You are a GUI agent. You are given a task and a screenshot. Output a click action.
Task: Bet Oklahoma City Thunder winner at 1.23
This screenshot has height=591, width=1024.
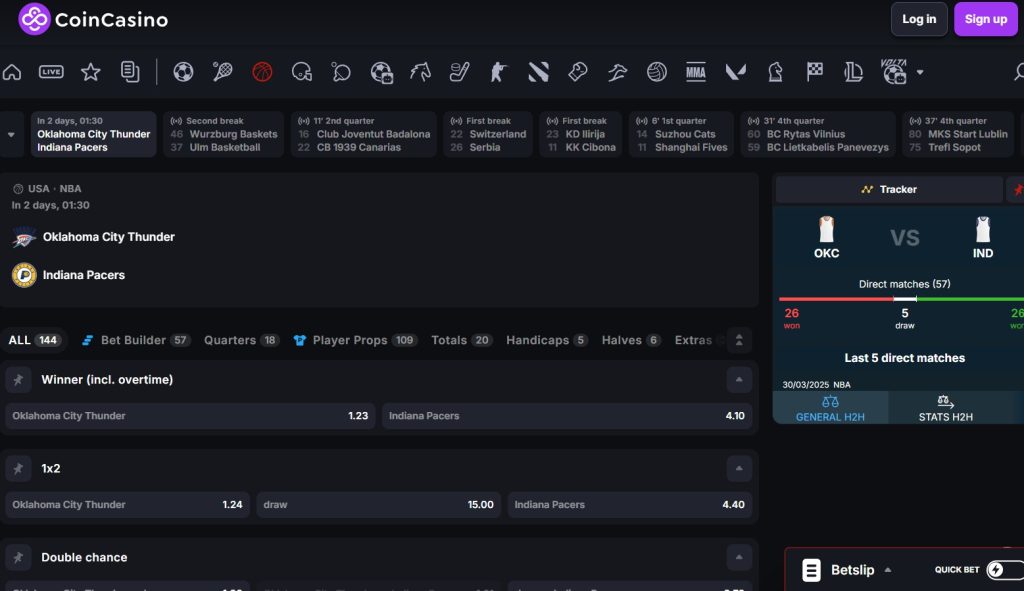click(x=190, y=416)
